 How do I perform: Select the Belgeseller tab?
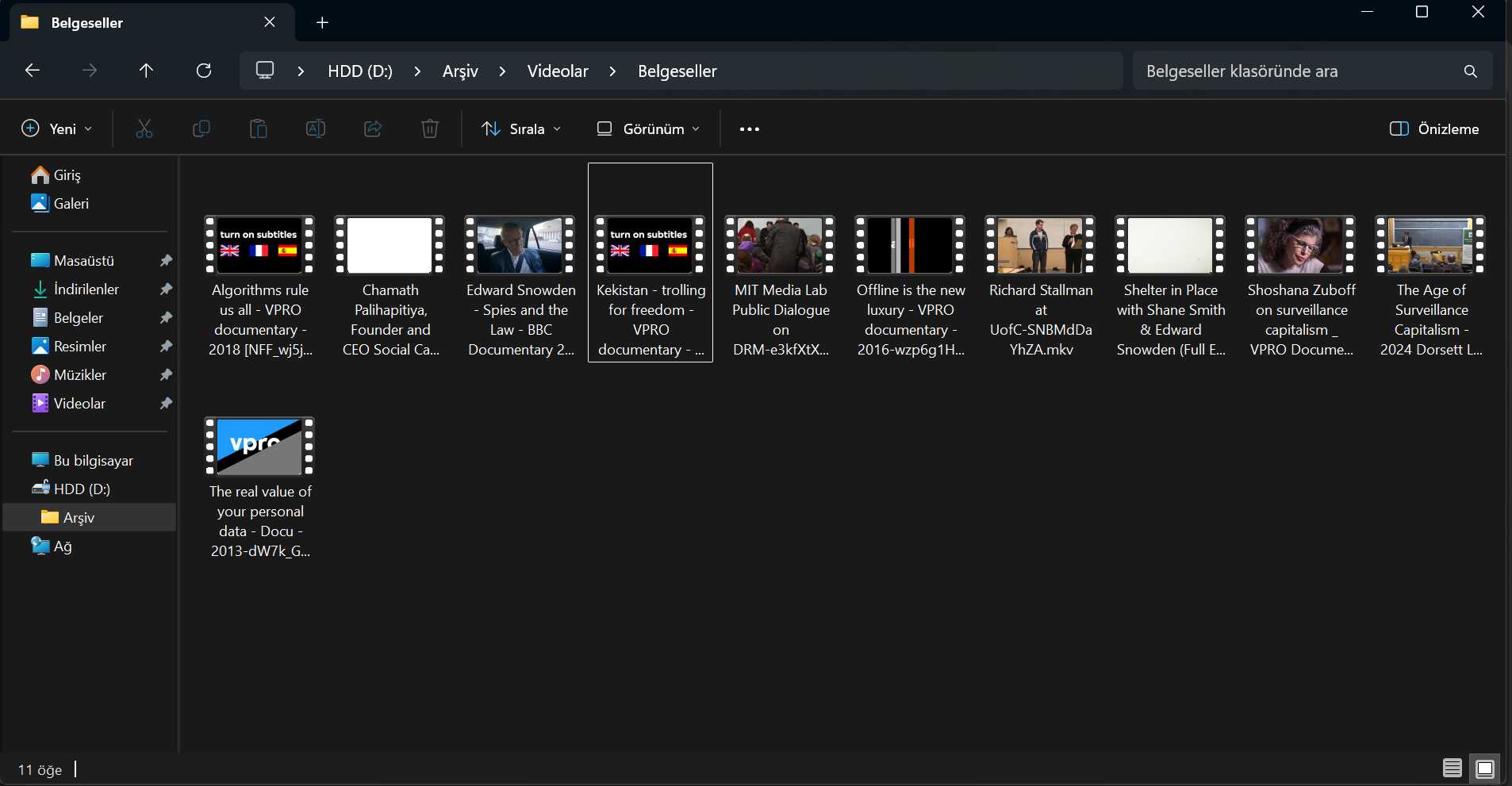151,22
